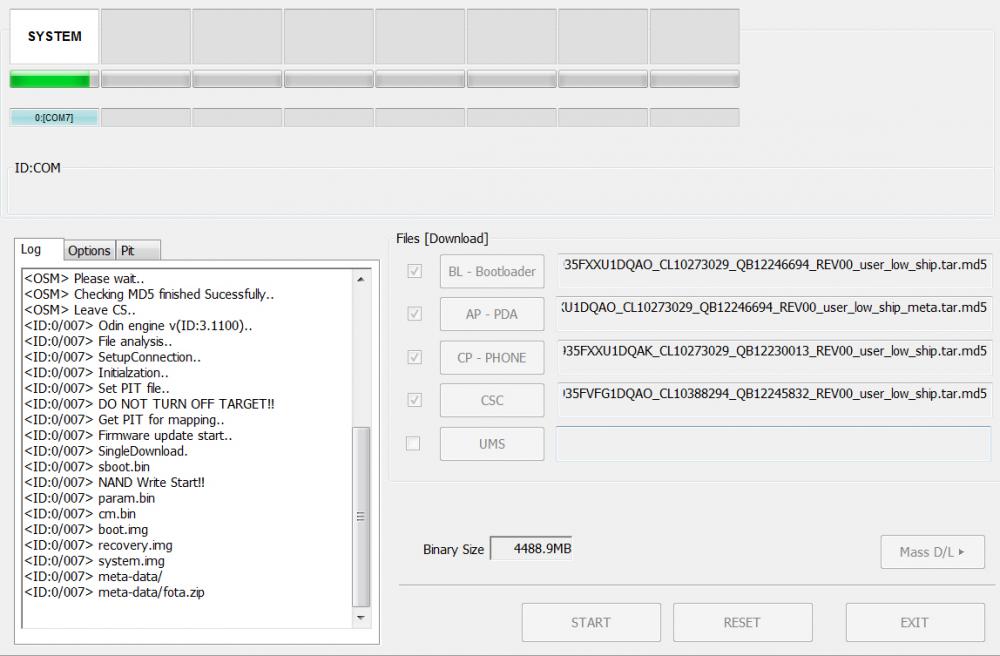Toggle the BL - Bootloader checkbox
The image size is (1000, 656).
click(415, 271)
